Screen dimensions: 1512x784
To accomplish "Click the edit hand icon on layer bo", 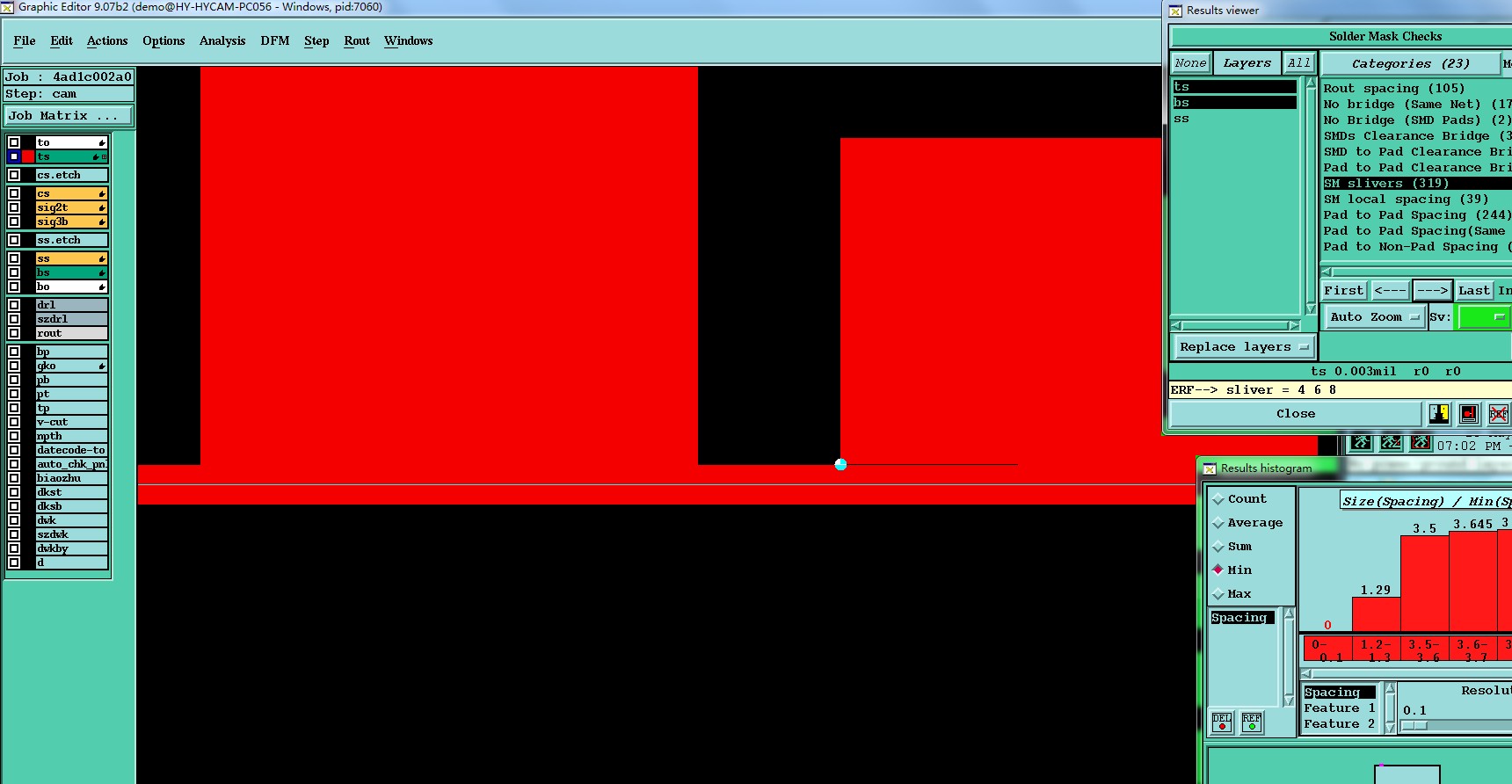I will click(102, 287).
